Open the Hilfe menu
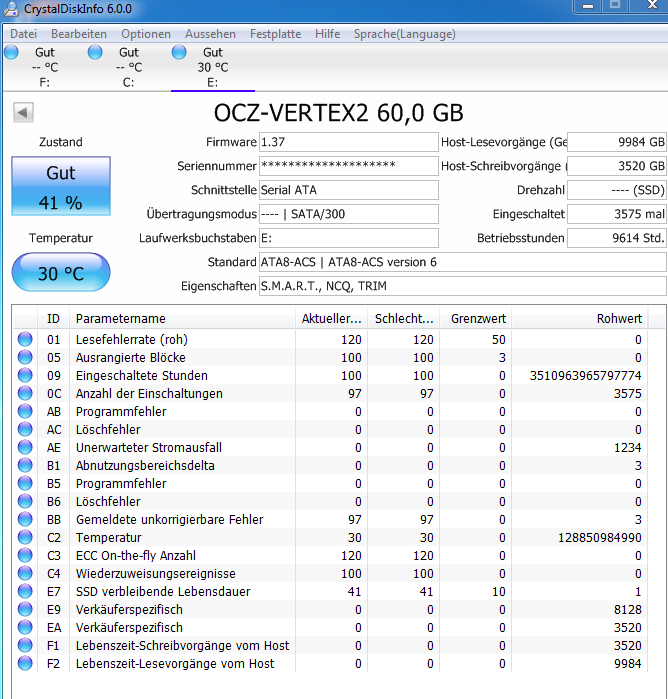This screenshot has width=668, height=699. (x=327, y=34)
